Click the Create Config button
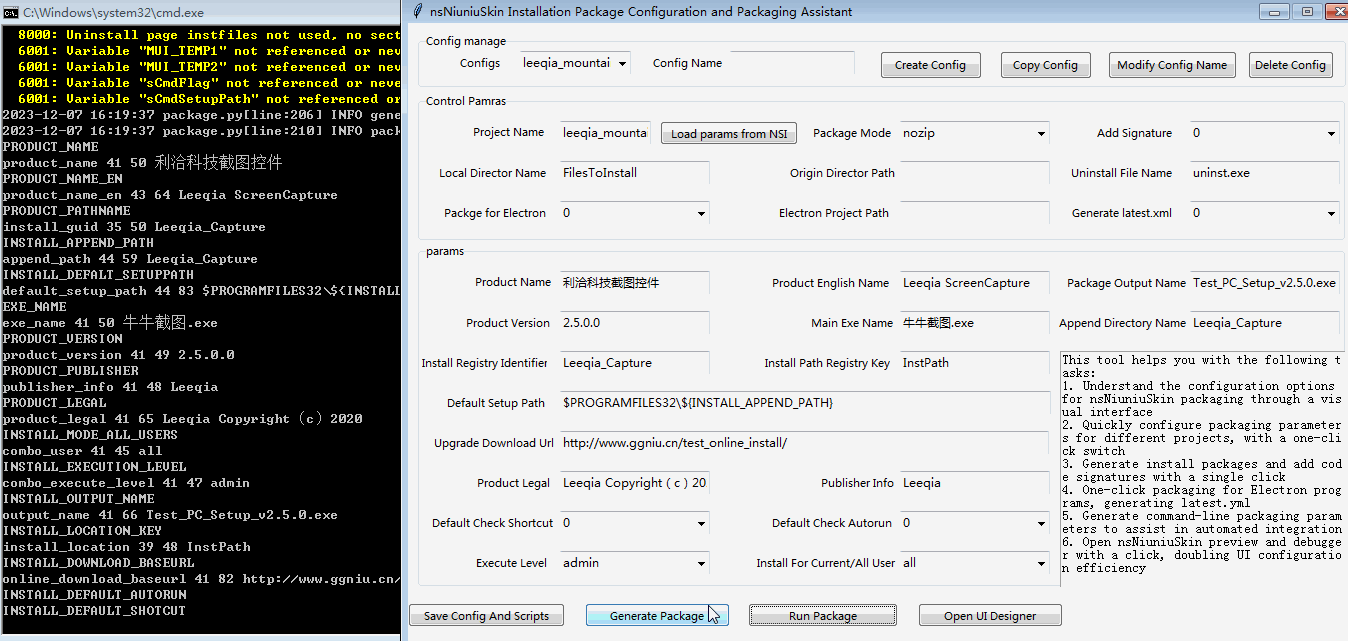Image resolution: width=1348 pixels, height=641 pixels. [x=930, y=65]
